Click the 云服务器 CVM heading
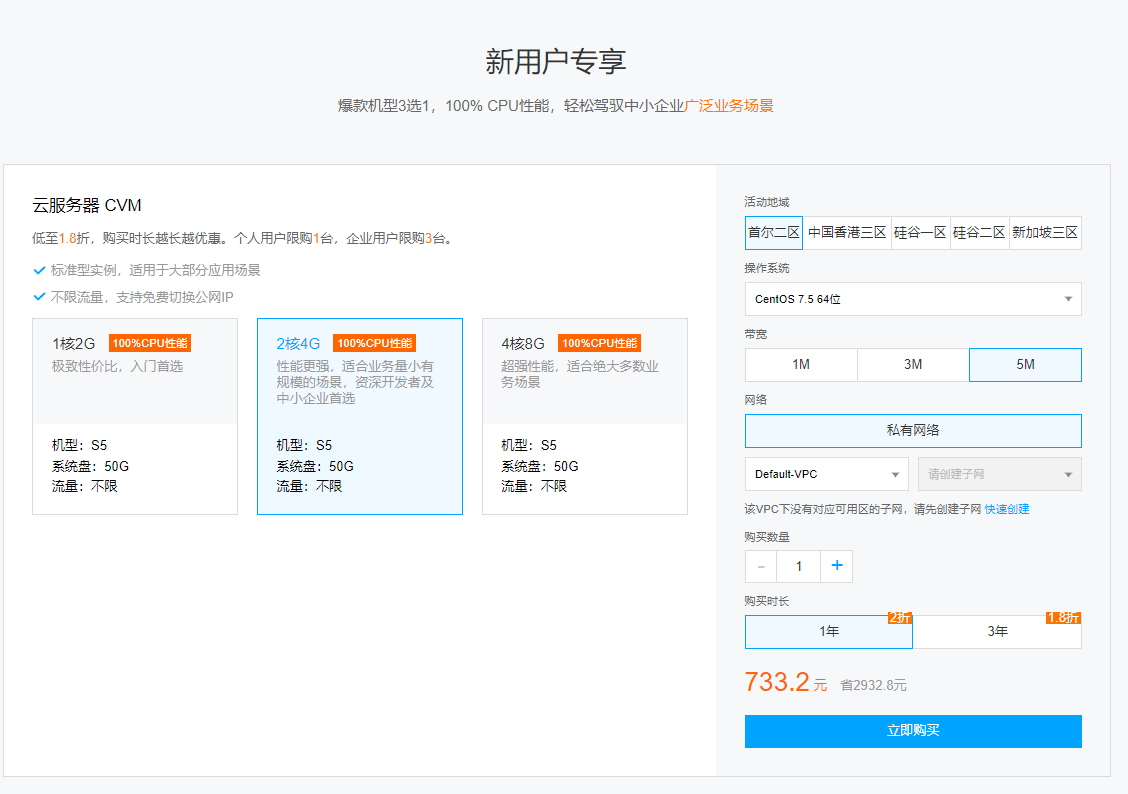The height and width of the screenshot is (794, 1128). pos(87,206)
